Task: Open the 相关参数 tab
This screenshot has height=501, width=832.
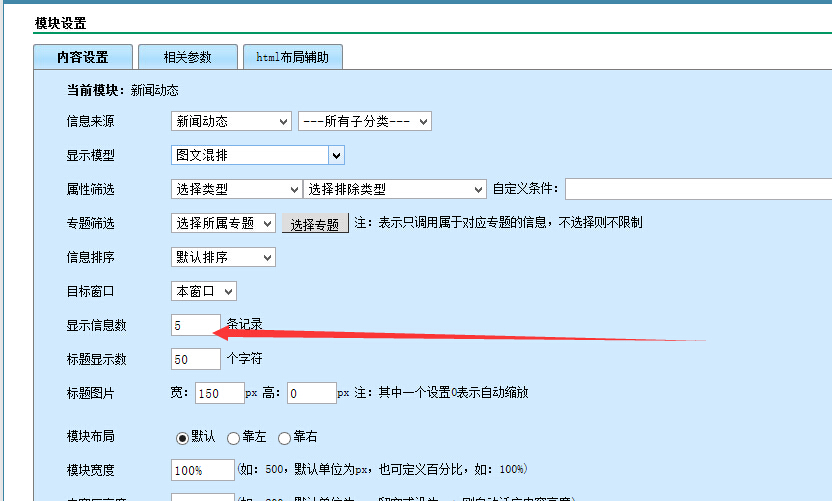Action: [x=188, y=57]
